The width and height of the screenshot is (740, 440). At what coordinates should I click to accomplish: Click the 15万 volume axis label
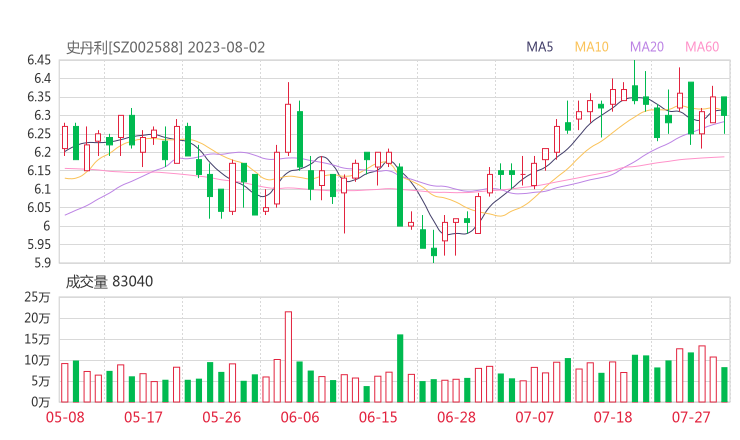[x=37, y=339]
